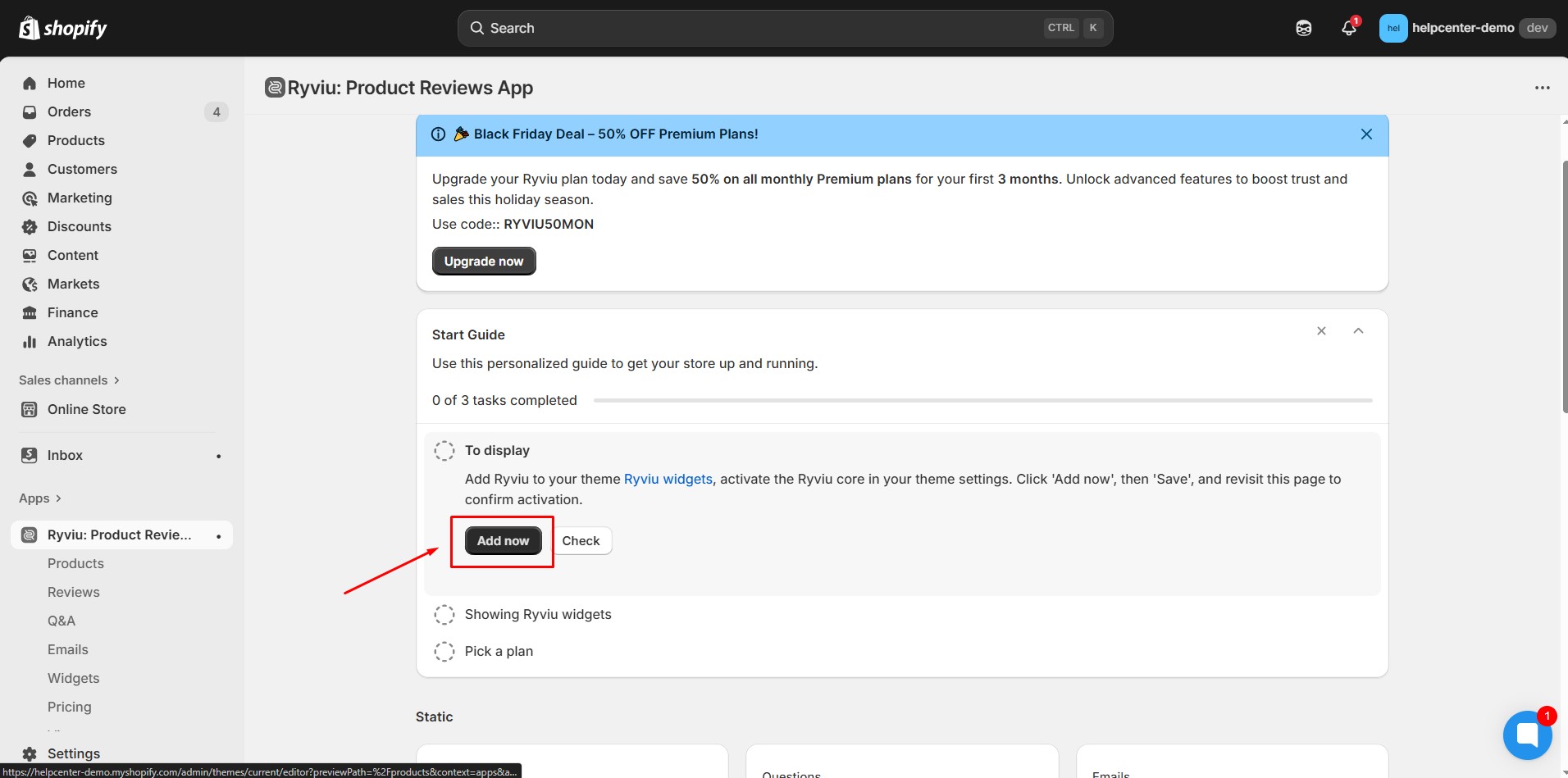Click the Shopify logo
1568x778 pixels.
(x=62, y=27)
